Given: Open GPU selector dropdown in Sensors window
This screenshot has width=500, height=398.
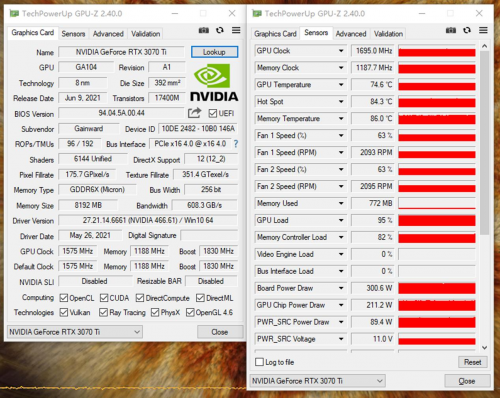Looking at the screenshot, I should (x=318, y=381).
